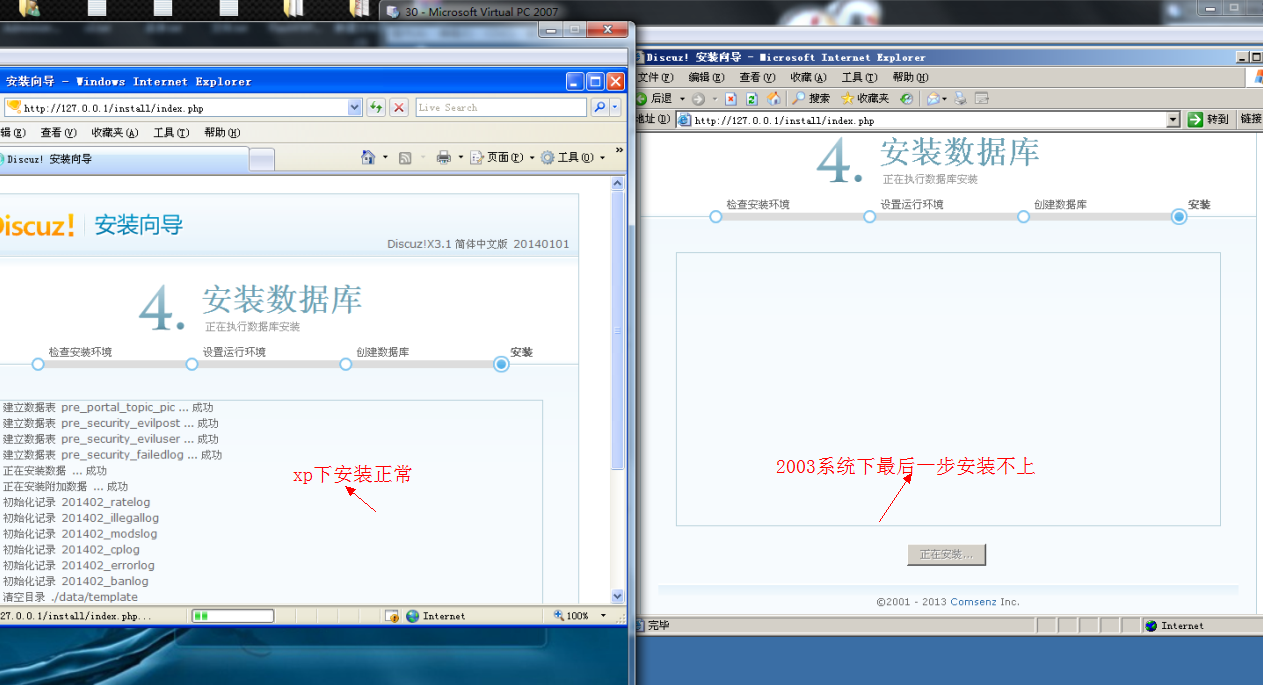
Task: Click Print icon in XP IE command bar
Action: pos(444,157)
